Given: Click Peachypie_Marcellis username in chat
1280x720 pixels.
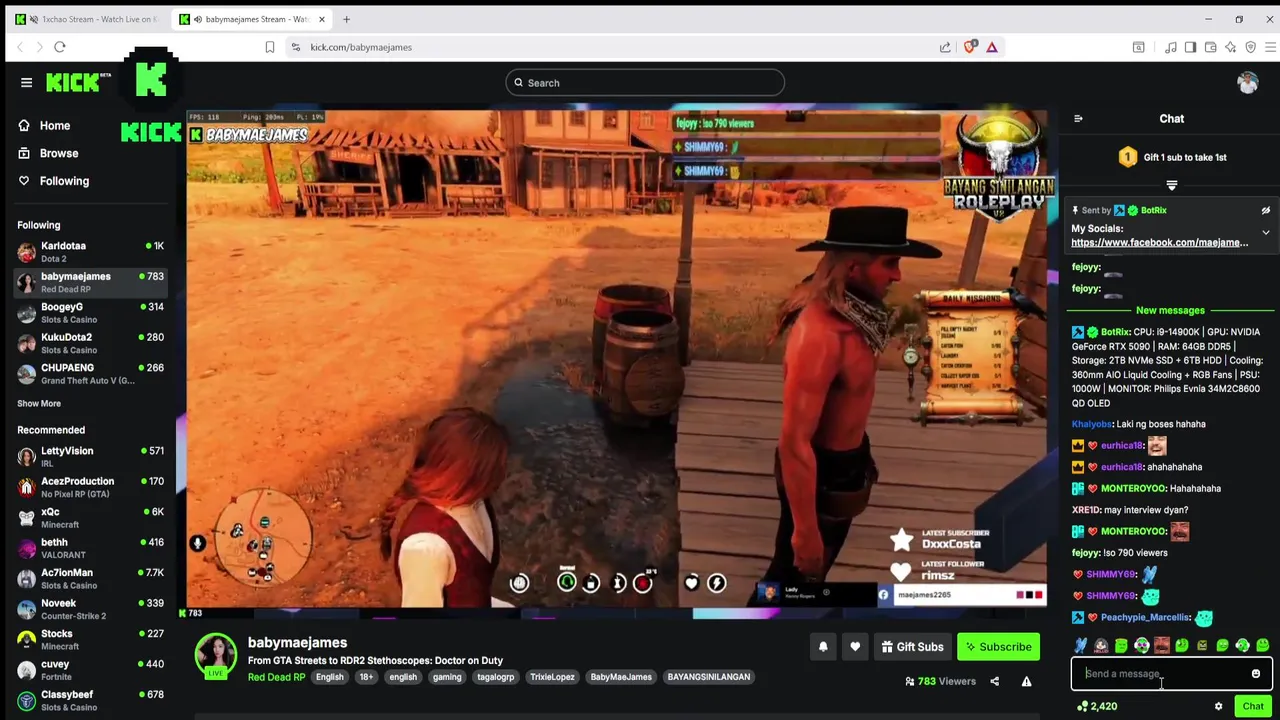Looking at the screenshot, I should tap(1144, 618).
